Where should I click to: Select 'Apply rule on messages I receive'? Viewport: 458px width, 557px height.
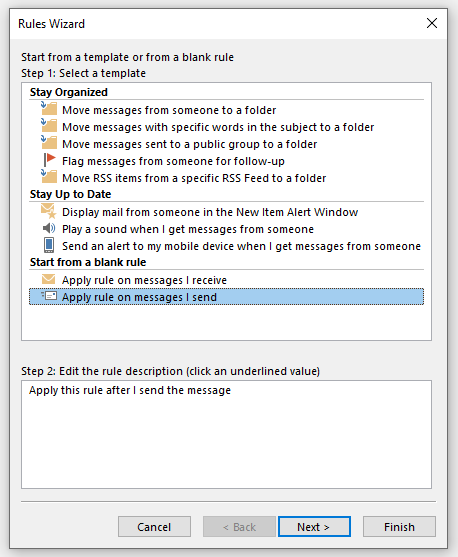(x=144, y=280)
